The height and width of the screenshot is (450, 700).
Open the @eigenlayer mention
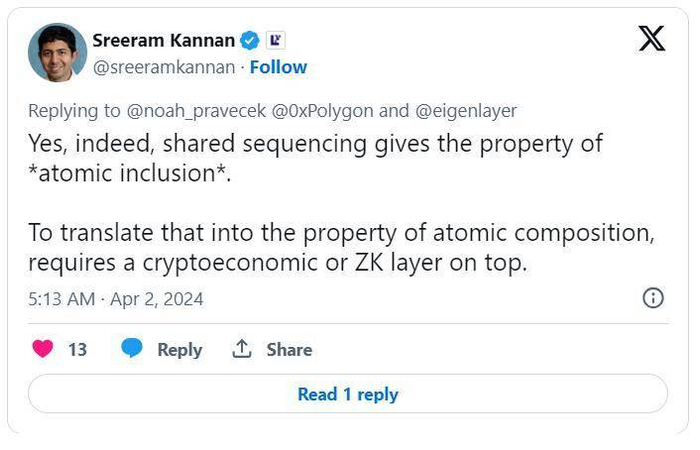468,111
